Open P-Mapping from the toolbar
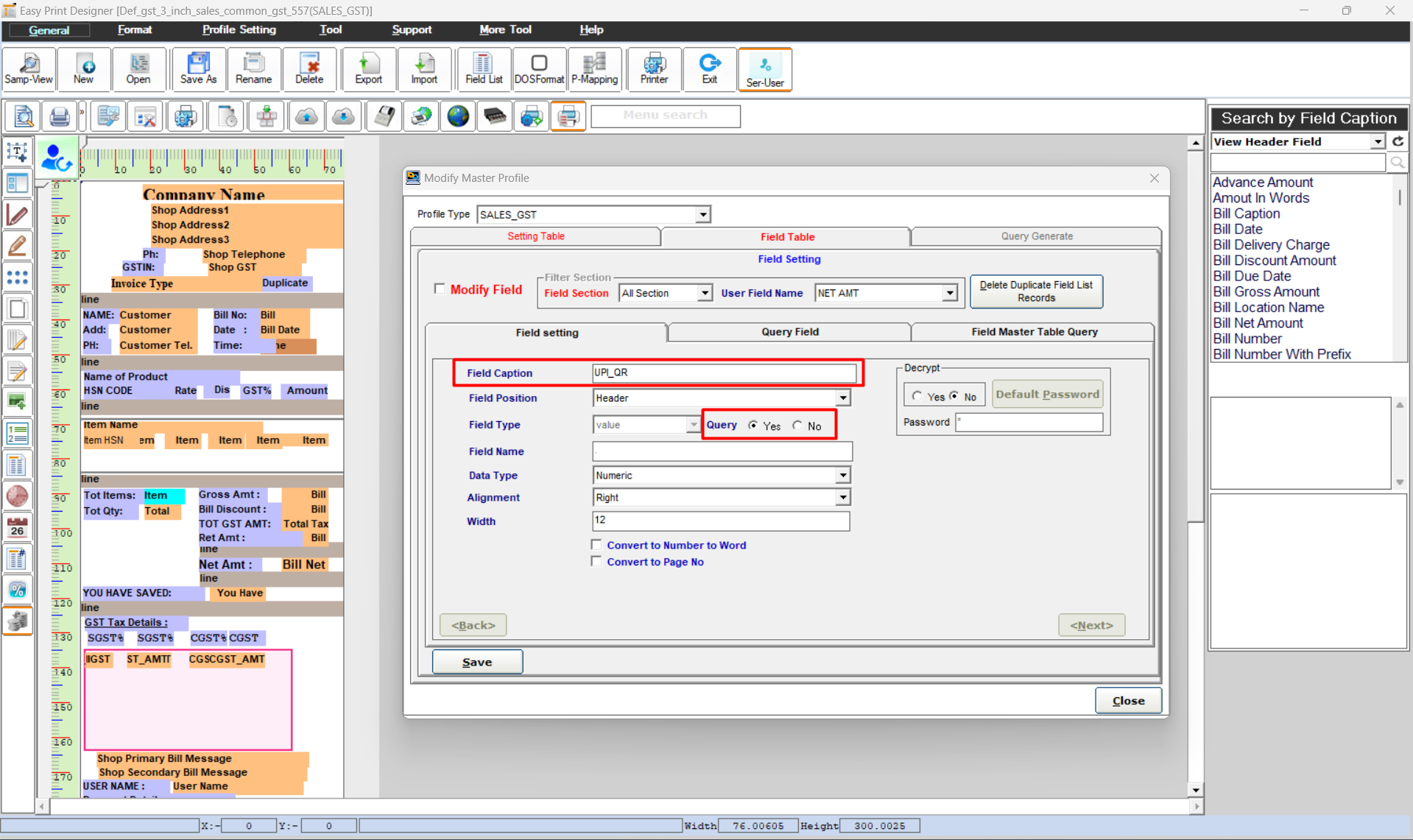 pyautogui.click(x=594, y=69)
